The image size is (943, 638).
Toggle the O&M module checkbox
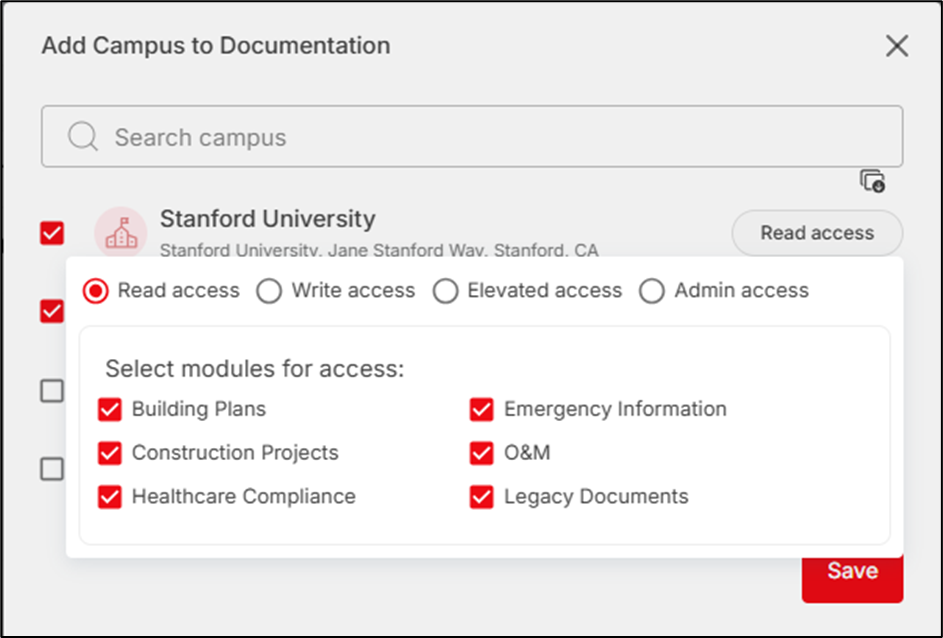[482, 453]
